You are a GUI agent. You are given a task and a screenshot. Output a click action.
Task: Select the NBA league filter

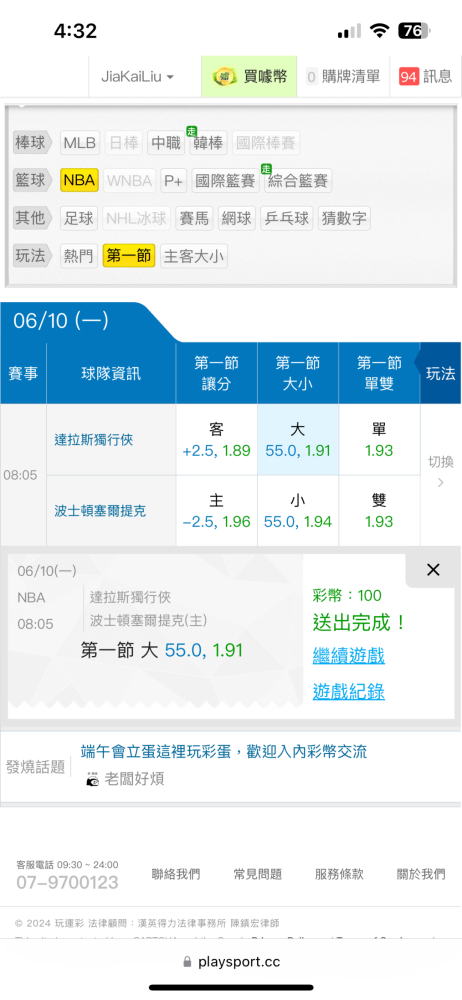click(80, 180)
